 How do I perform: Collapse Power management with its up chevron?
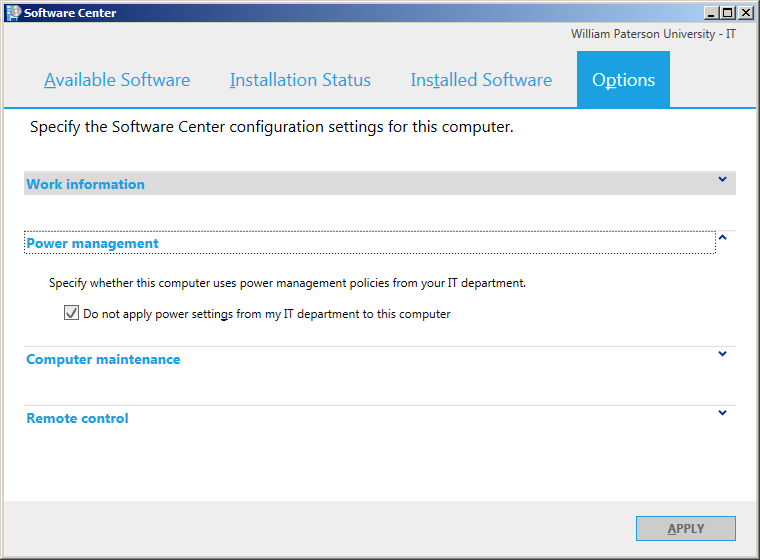click(722, 238)
